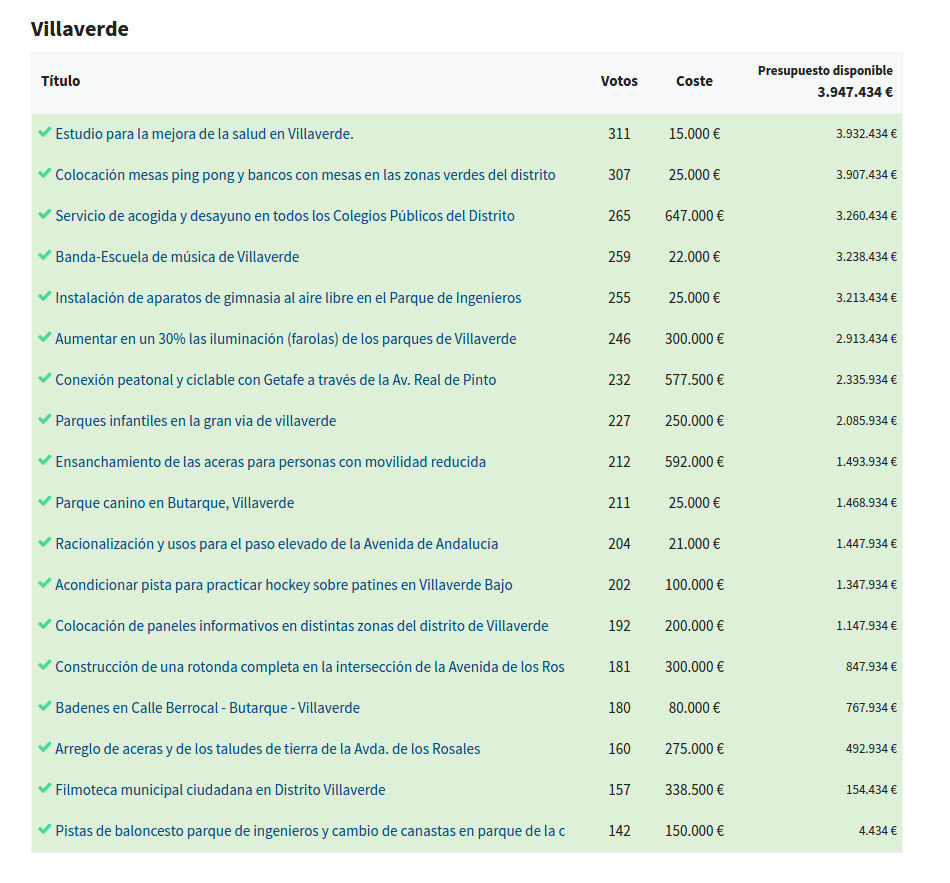Click check icon next to Conexión peatonal y ciclable
The width and height of the screenshot is (950, 883).
(44, 378)
